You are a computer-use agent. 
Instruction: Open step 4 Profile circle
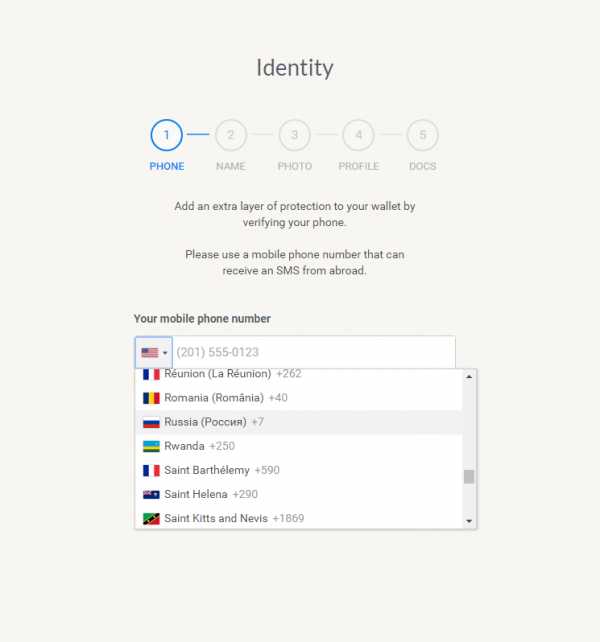[358, 135]
